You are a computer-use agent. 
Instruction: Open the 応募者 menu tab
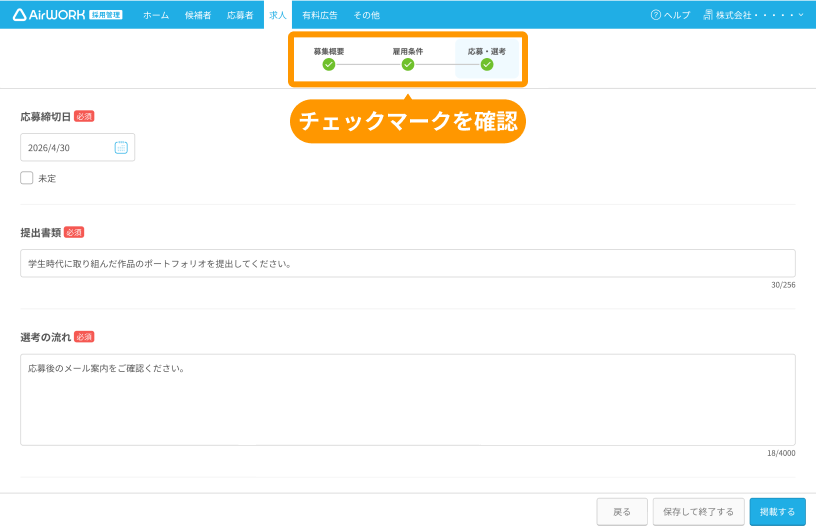[240, 15]
